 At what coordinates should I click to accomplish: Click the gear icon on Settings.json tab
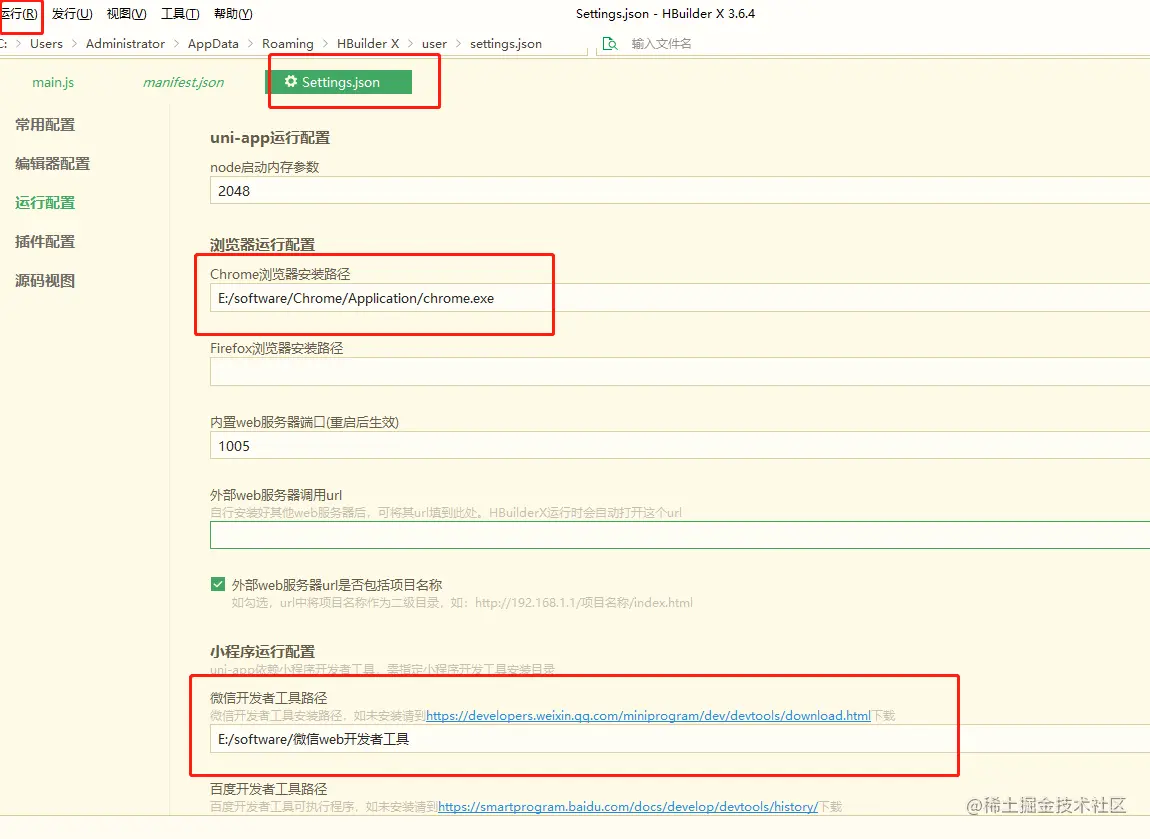290,81
